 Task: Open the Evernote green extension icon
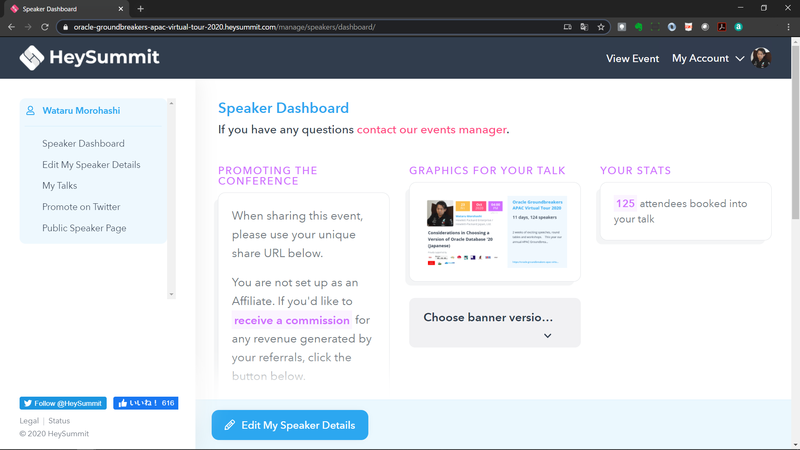click(x=638, y=27)
